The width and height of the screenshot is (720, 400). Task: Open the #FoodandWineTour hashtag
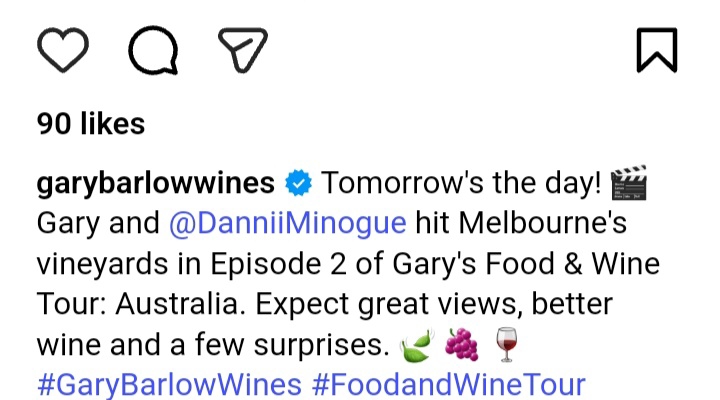click(x=449, y=384)
